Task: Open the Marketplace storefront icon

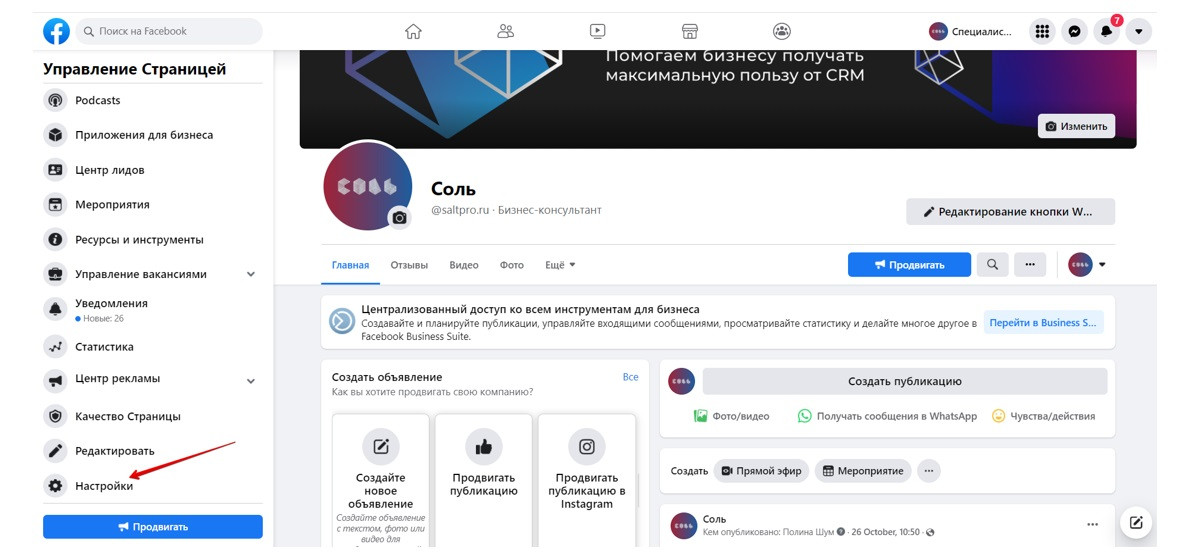Action: coord(690,32)
